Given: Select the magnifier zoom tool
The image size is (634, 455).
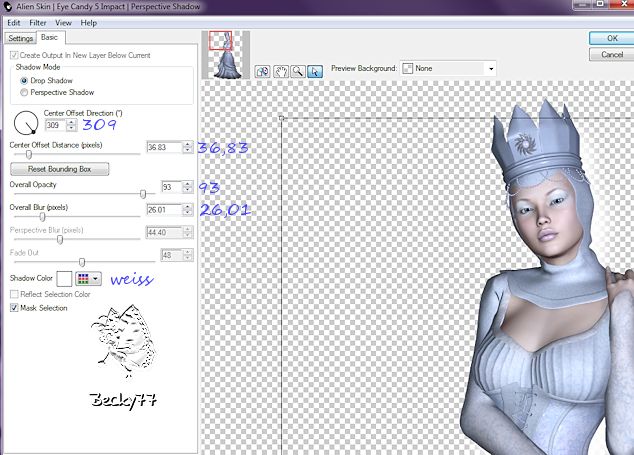Looking at the screenshot, I should tap(298, 72).
